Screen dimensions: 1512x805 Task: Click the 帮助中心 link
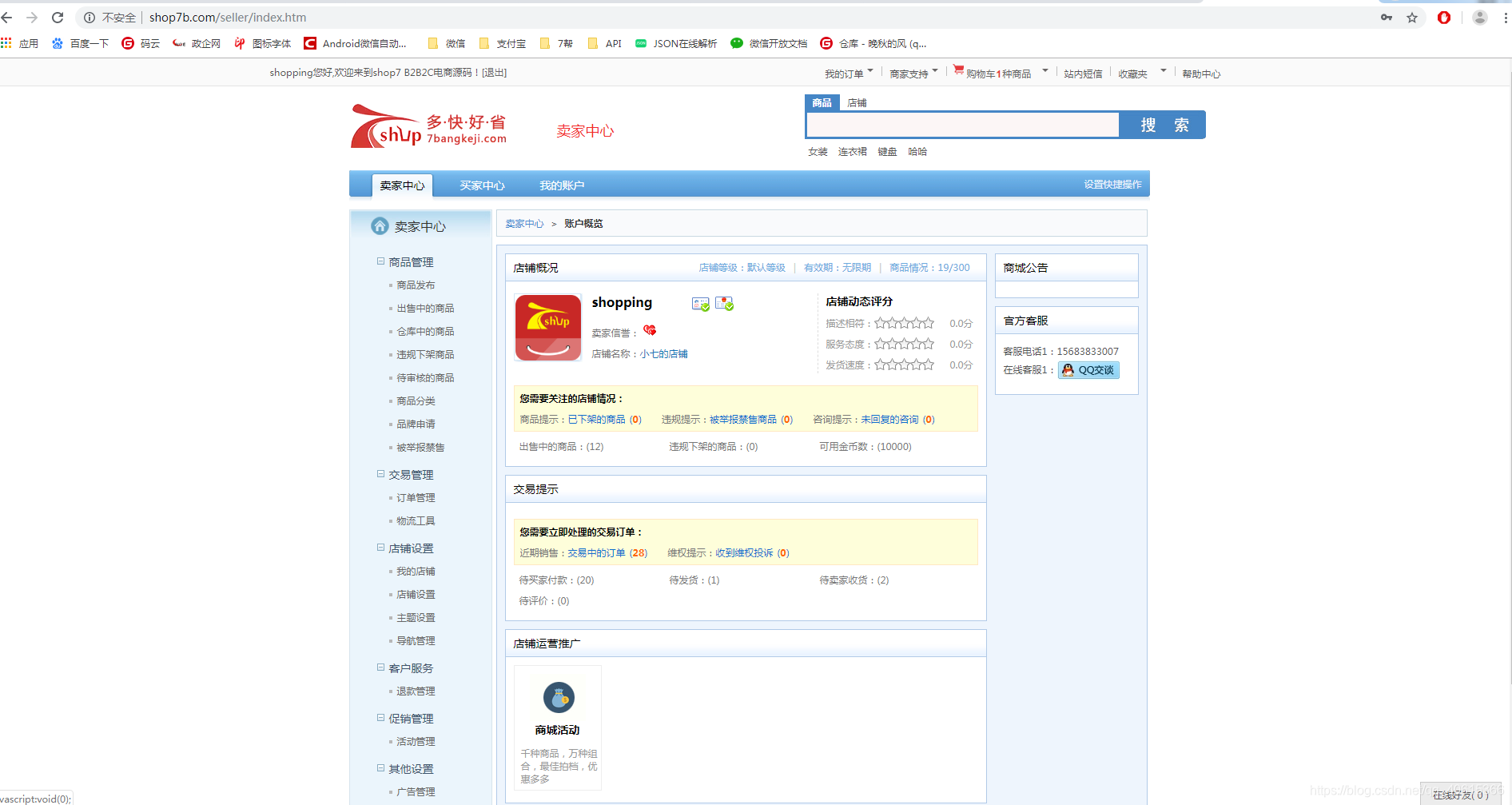[1201, 74]
